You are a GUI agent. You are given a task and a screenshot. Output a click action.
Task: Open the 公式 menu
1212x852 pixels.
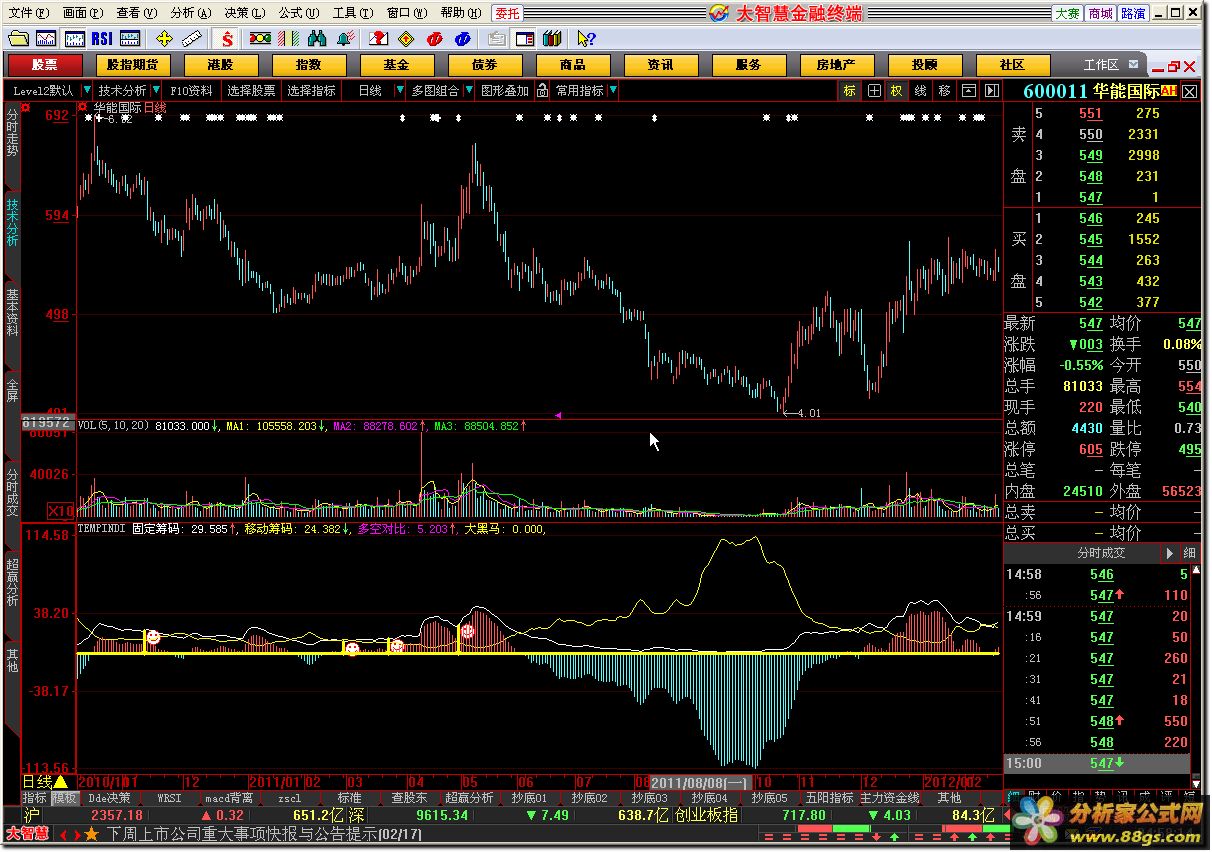click(298, 13)
